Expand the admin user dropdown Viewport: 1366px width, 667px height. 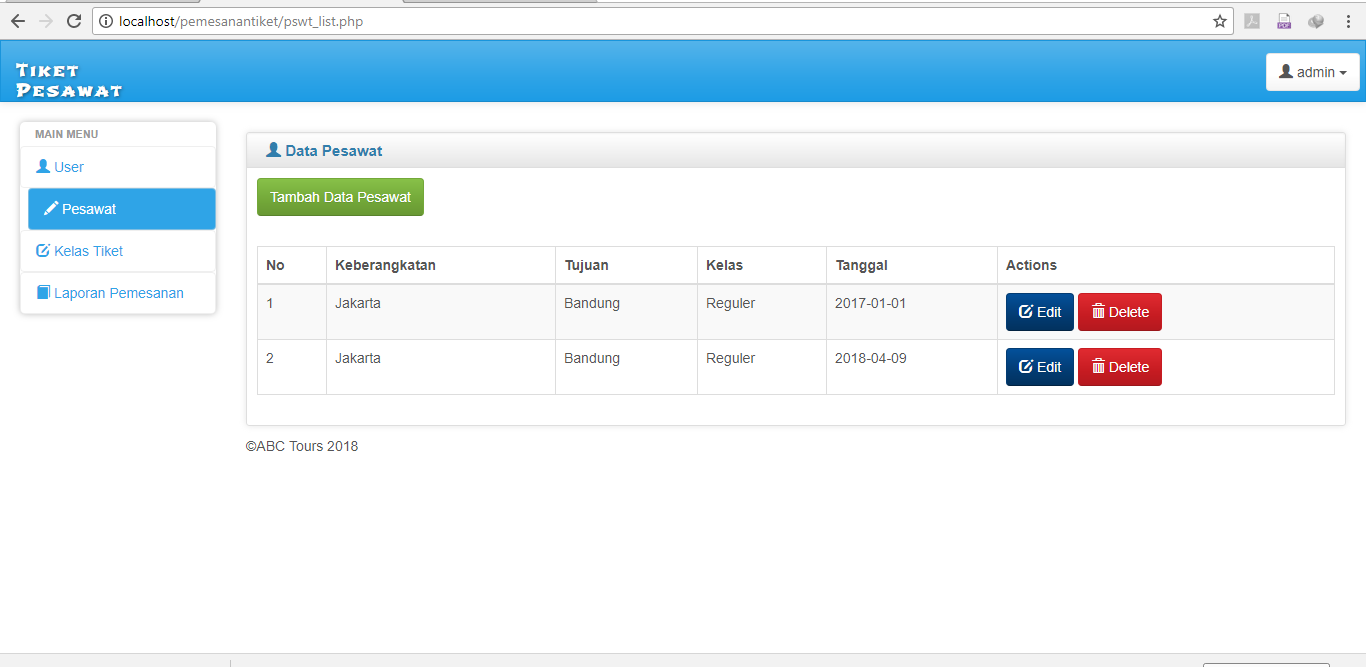point(1312,72)
